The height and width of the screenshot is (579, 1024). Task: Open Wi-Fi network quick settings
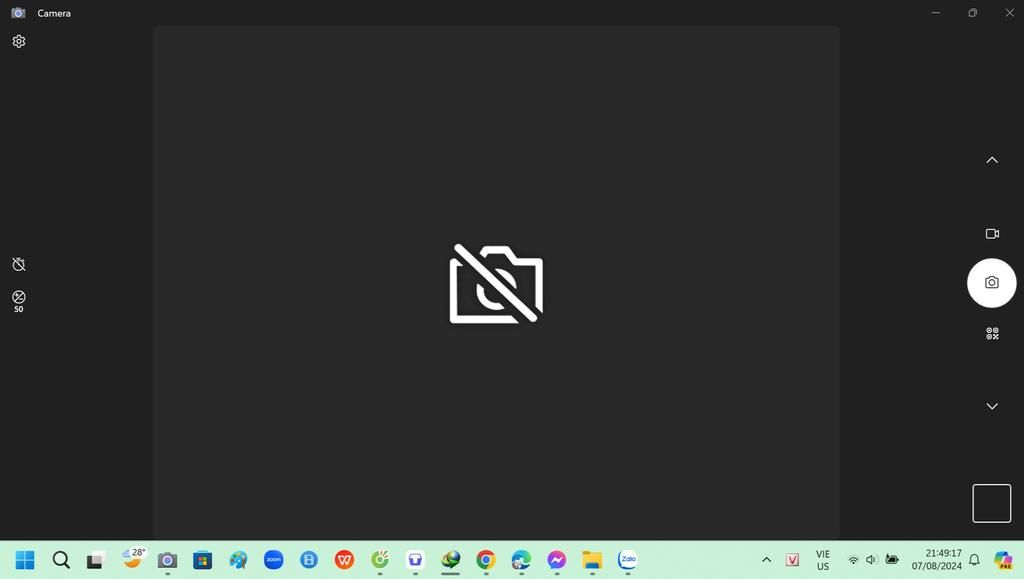[854, 560]
